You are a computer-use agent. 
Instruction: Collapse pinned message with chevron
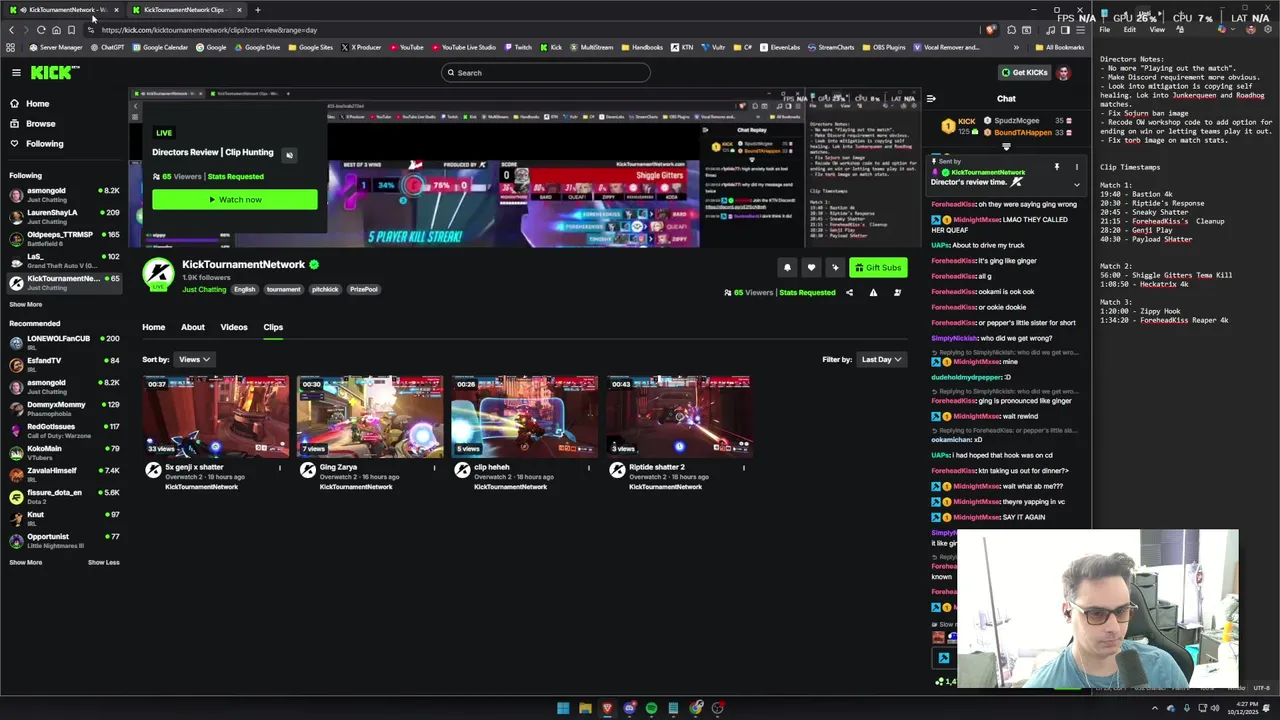[1077, 185]
